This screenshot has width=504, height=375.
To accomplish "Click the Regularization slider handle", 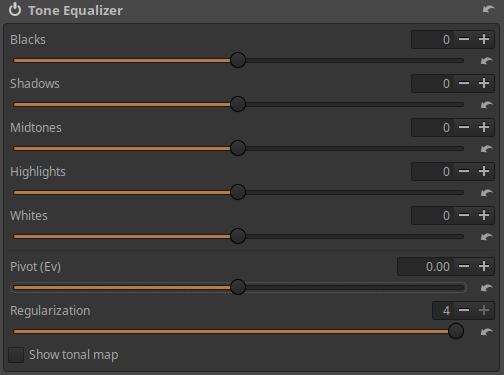I will click(456, 331).
